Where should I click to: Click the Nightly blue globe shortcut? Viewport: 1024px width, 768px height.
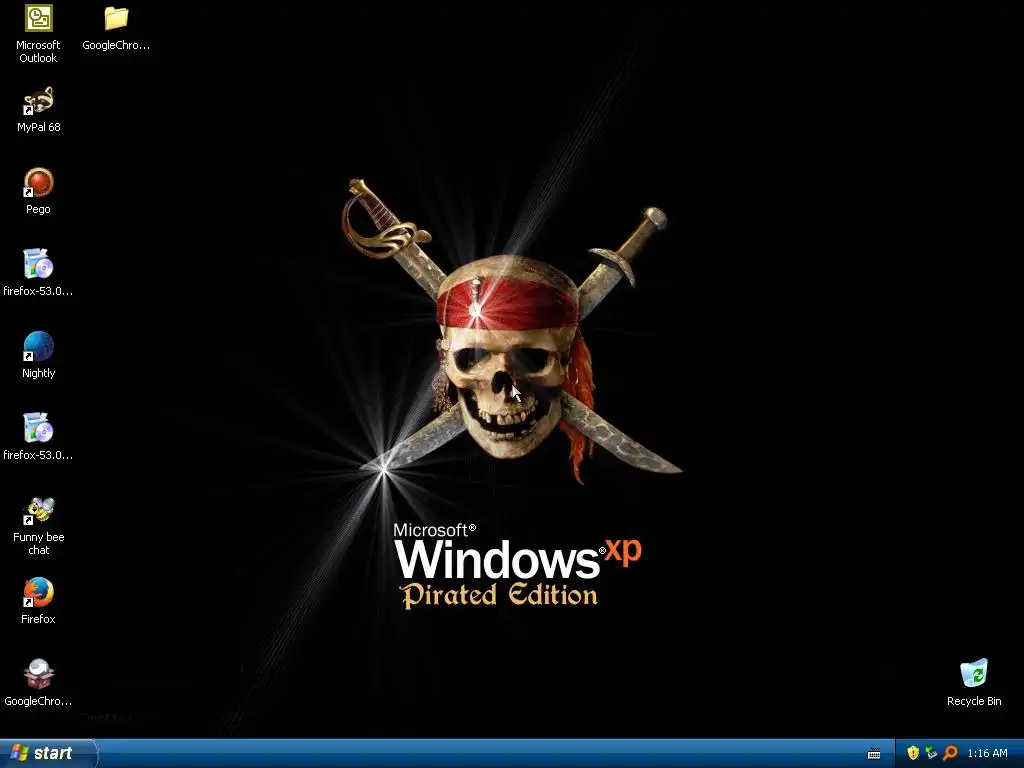coord(38,346)
